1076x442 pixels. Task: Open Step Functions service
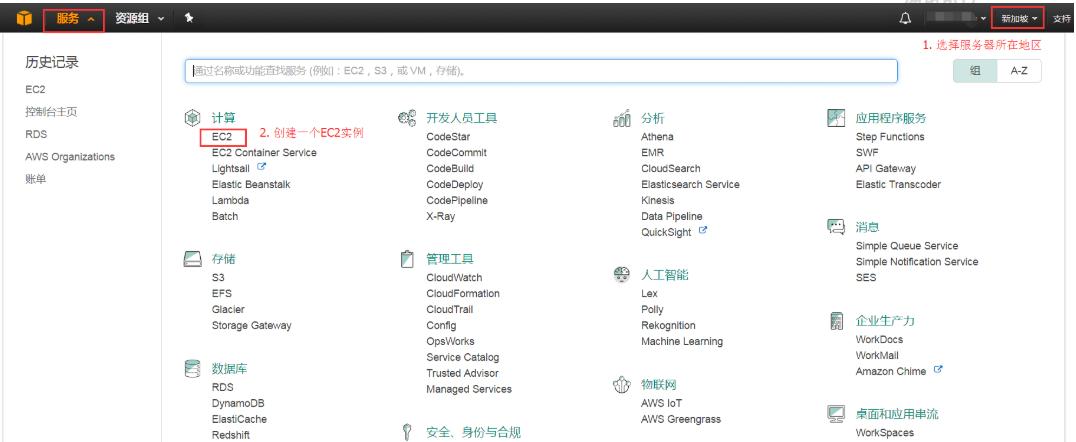pyautogui.click(x=890, y=137)
